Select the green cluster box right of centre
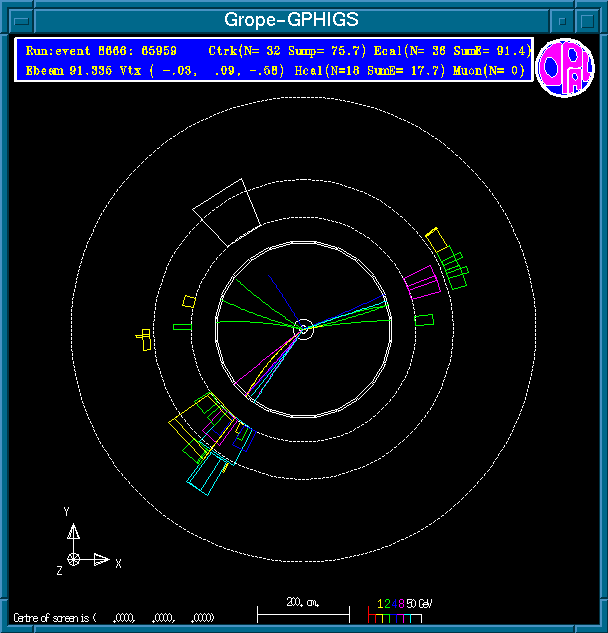608x633 pixels. tap(424, 321)
